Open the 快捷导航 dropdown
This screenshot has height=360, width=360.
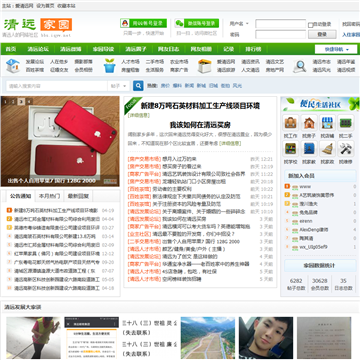[x=336, y=49]
